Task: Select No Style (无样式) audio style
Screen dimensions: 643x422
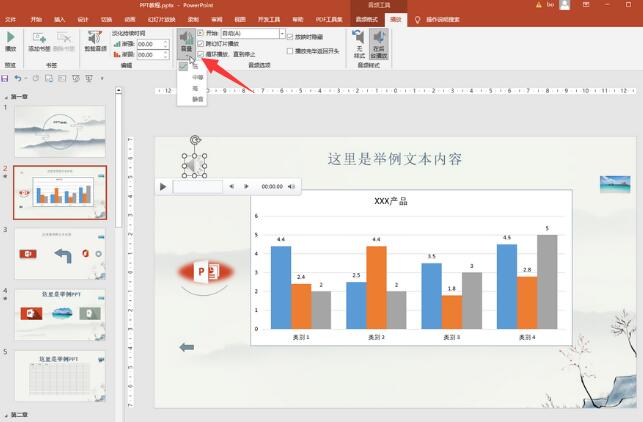Action: [359, 44]
